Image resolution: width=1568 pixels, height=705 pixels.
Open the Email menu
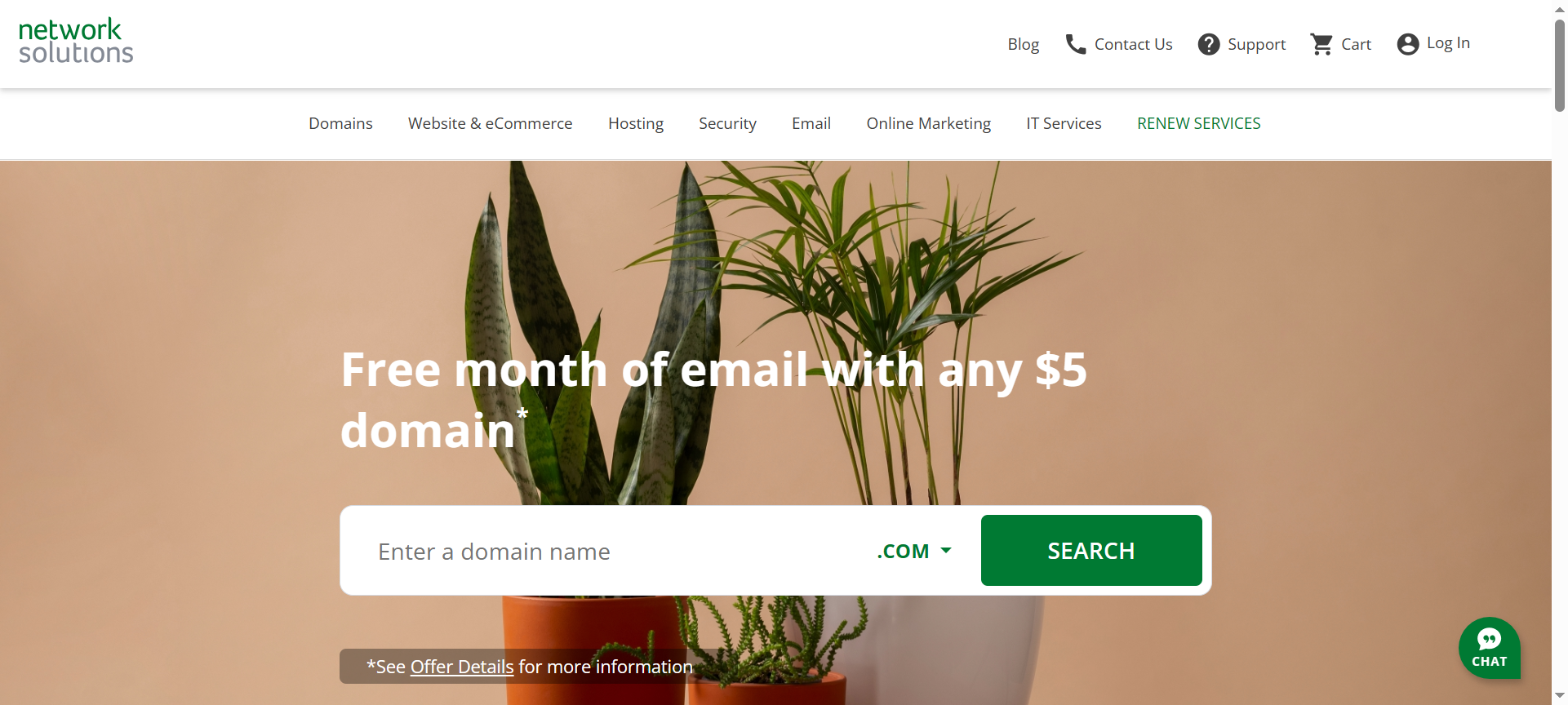[811, 123]
